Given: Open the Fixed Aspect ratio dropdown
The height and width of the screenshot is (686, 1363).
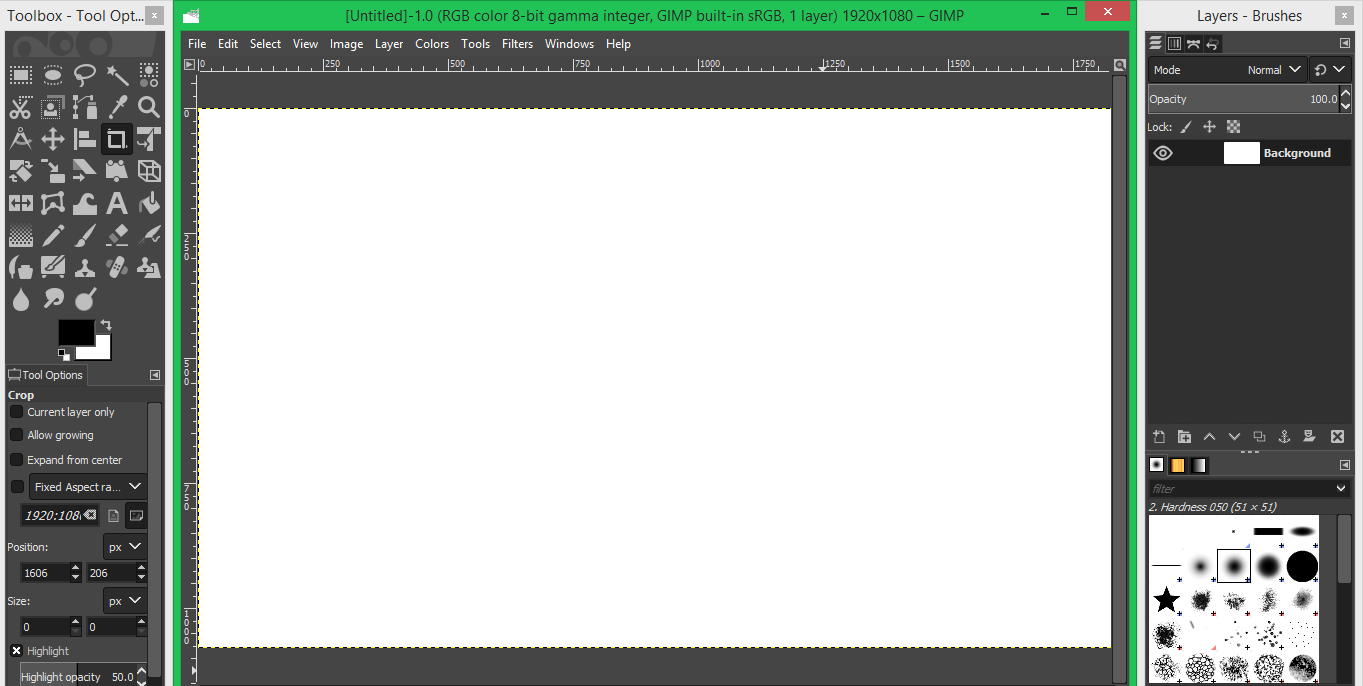Looking at the screenshot, I should tap(88, 487).
